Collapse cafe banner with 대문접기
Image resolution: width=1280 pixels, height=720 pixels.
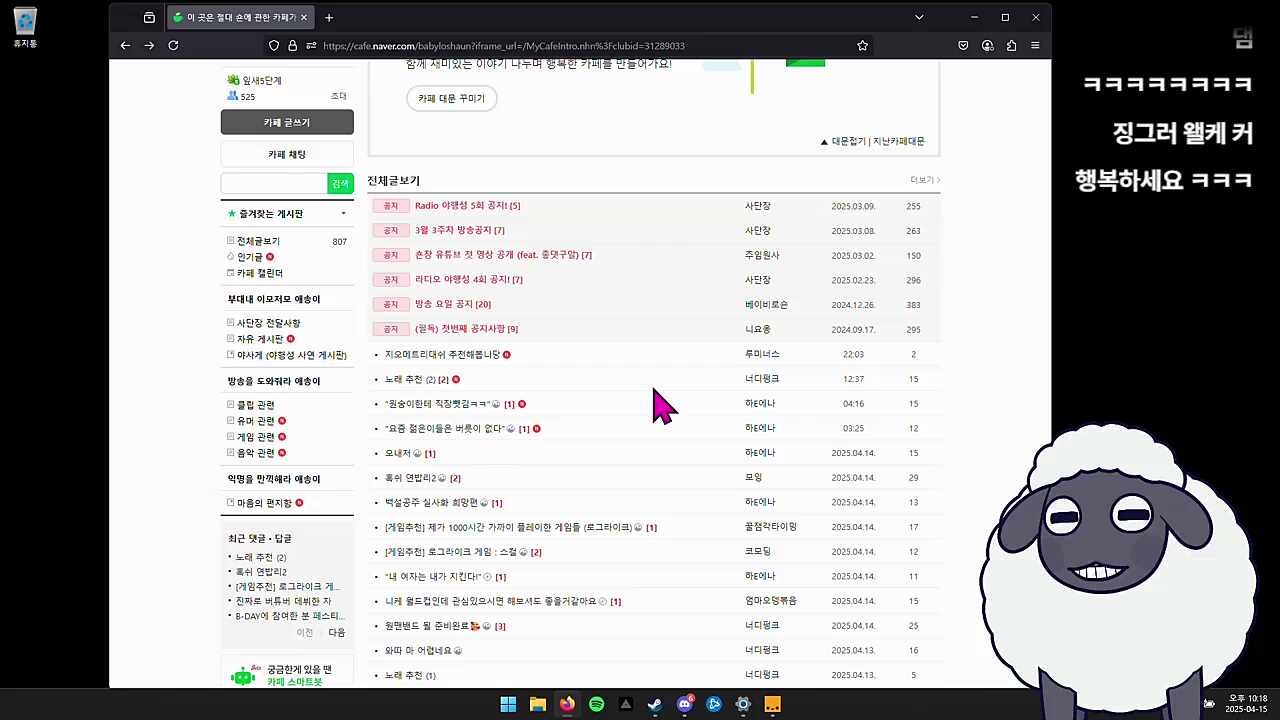coord(843,142)
